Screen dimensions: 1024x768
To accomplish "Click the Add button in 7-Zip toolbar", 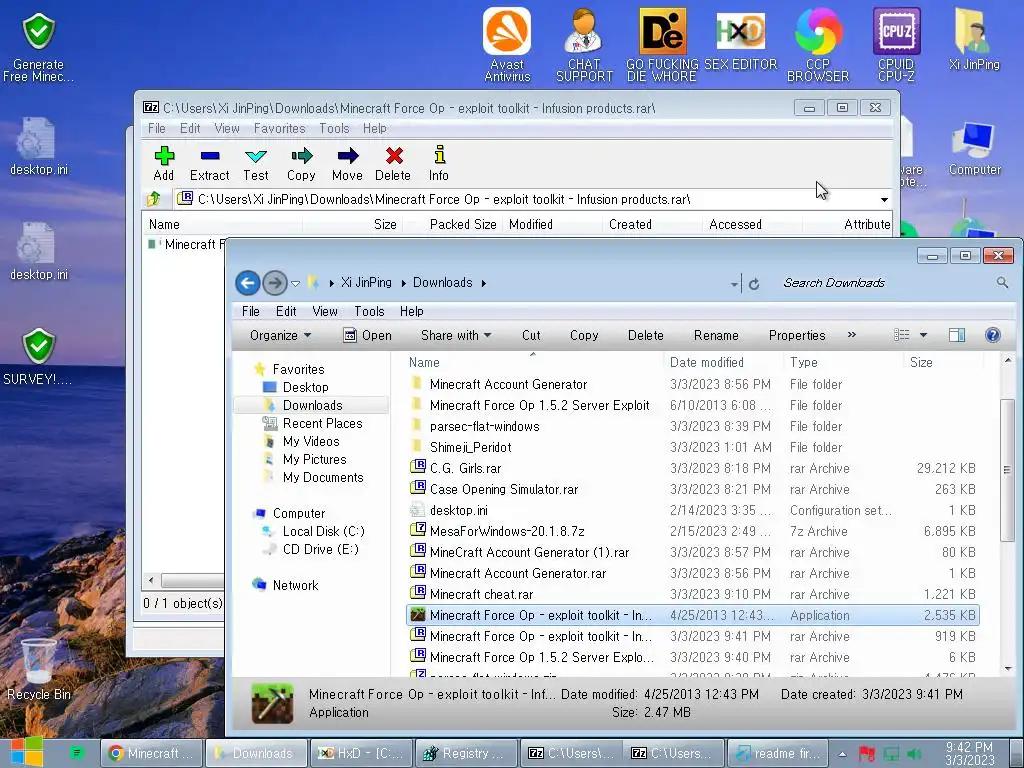I will click(x=164, y=164).
